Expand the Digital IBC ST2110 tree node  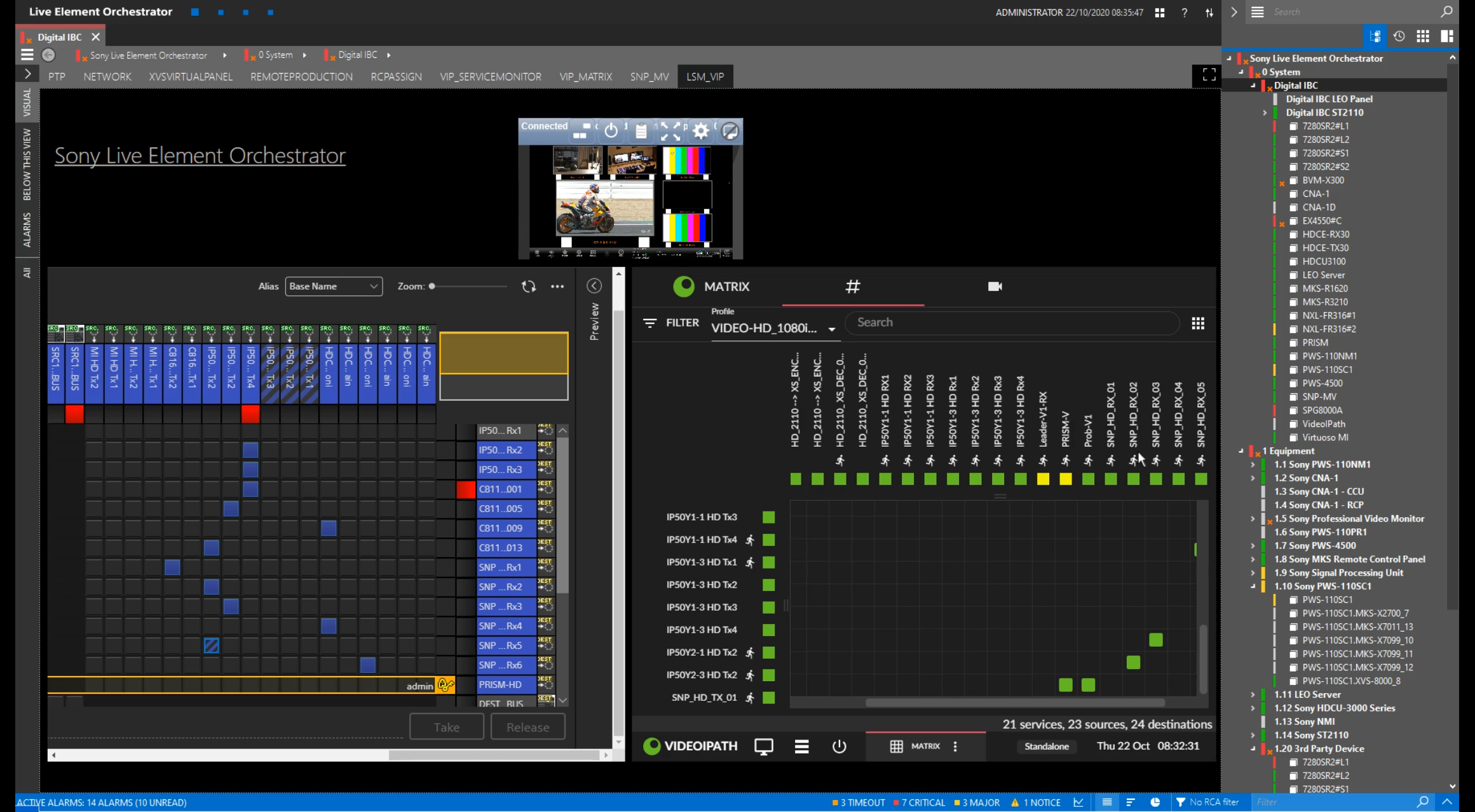[1265, 112]
